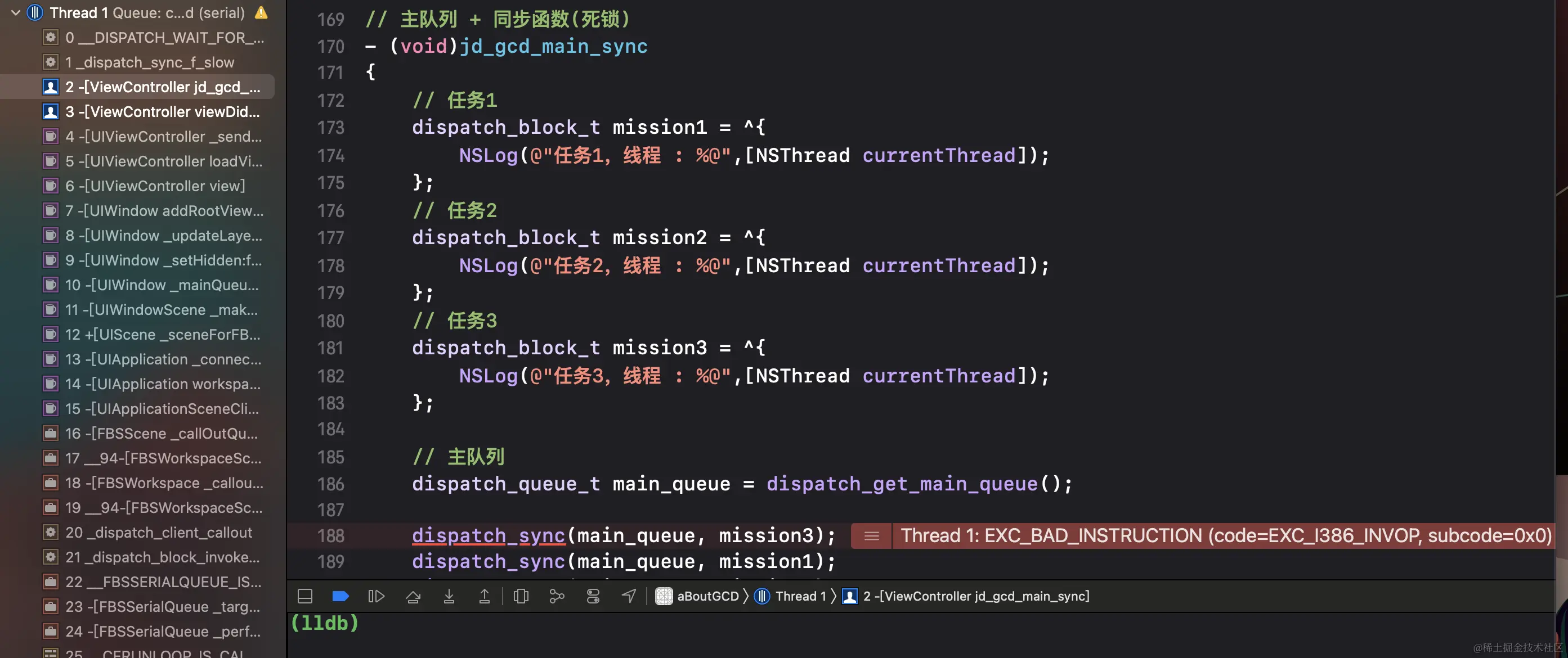The height and width of the screenshot is (658, 1568).
Task: Select frame 1 _dispatch_sync_f_slow
Action: point(149,62)
